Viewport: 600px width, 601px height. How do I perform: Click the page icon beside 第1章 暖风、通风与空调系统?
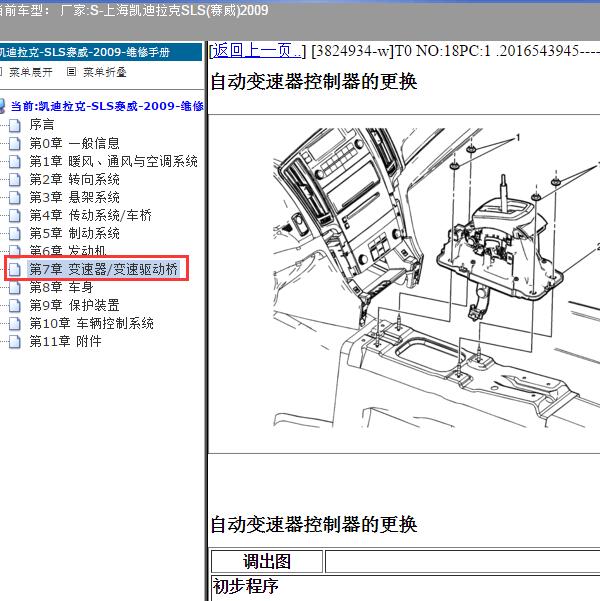coord(15,161)
